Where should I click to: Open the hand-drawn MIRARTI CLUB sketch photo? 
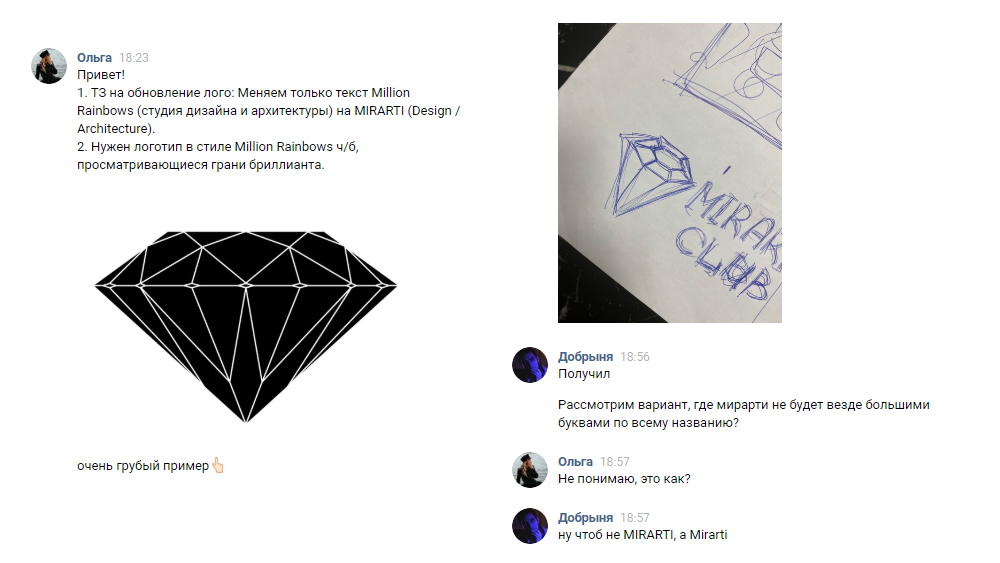click(x=670, y=173)
